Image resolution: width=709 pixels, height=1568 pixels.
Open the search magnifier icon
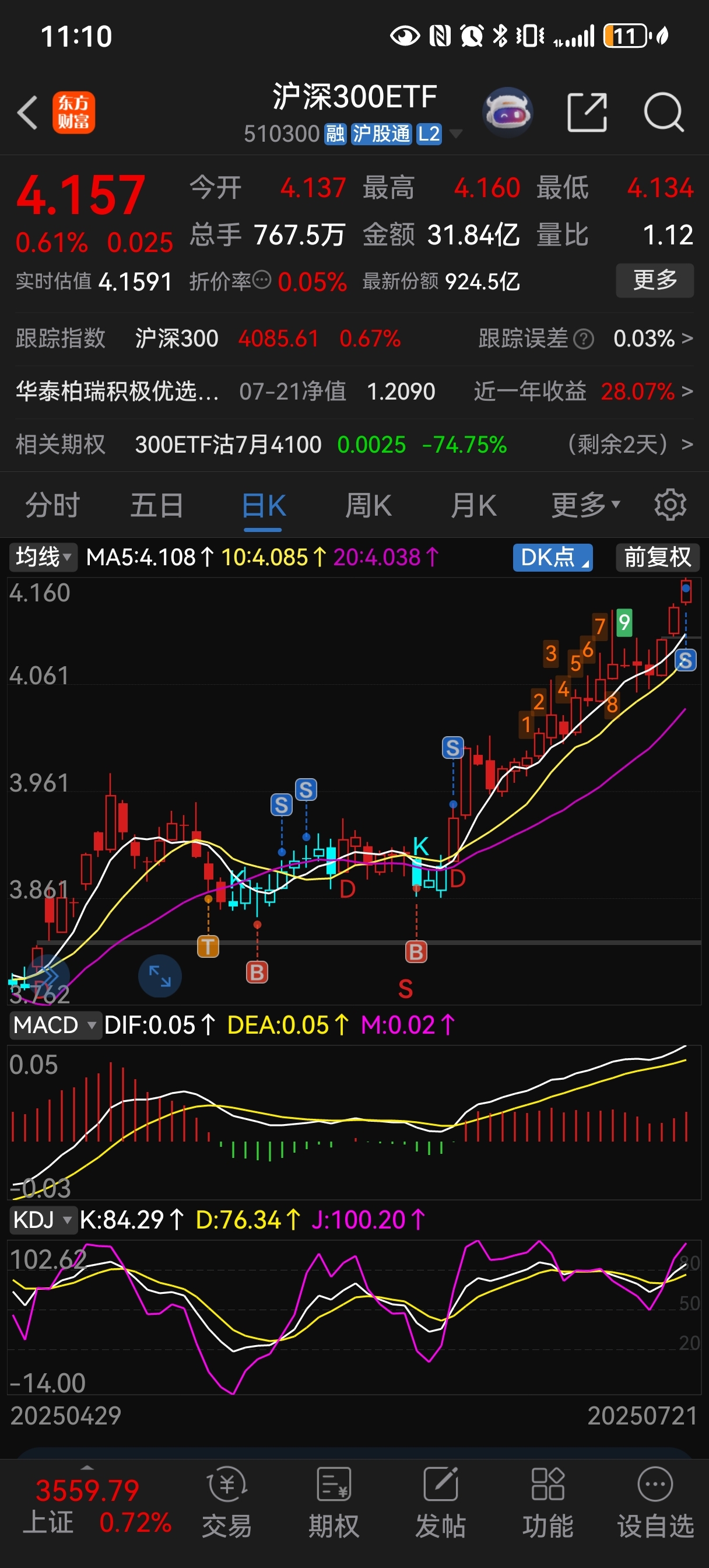click(x=664, y=113)
